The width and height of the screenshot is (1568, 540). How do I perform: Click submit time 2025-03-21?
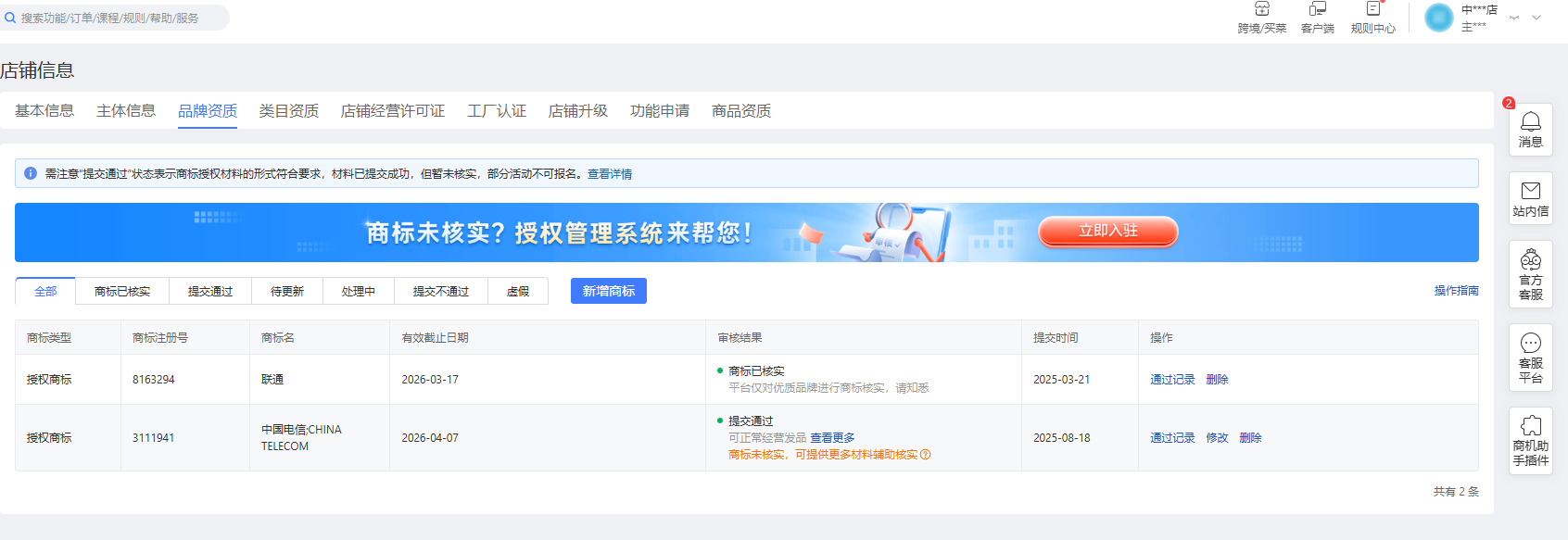pyautogui.click(x=1062, y=380)
